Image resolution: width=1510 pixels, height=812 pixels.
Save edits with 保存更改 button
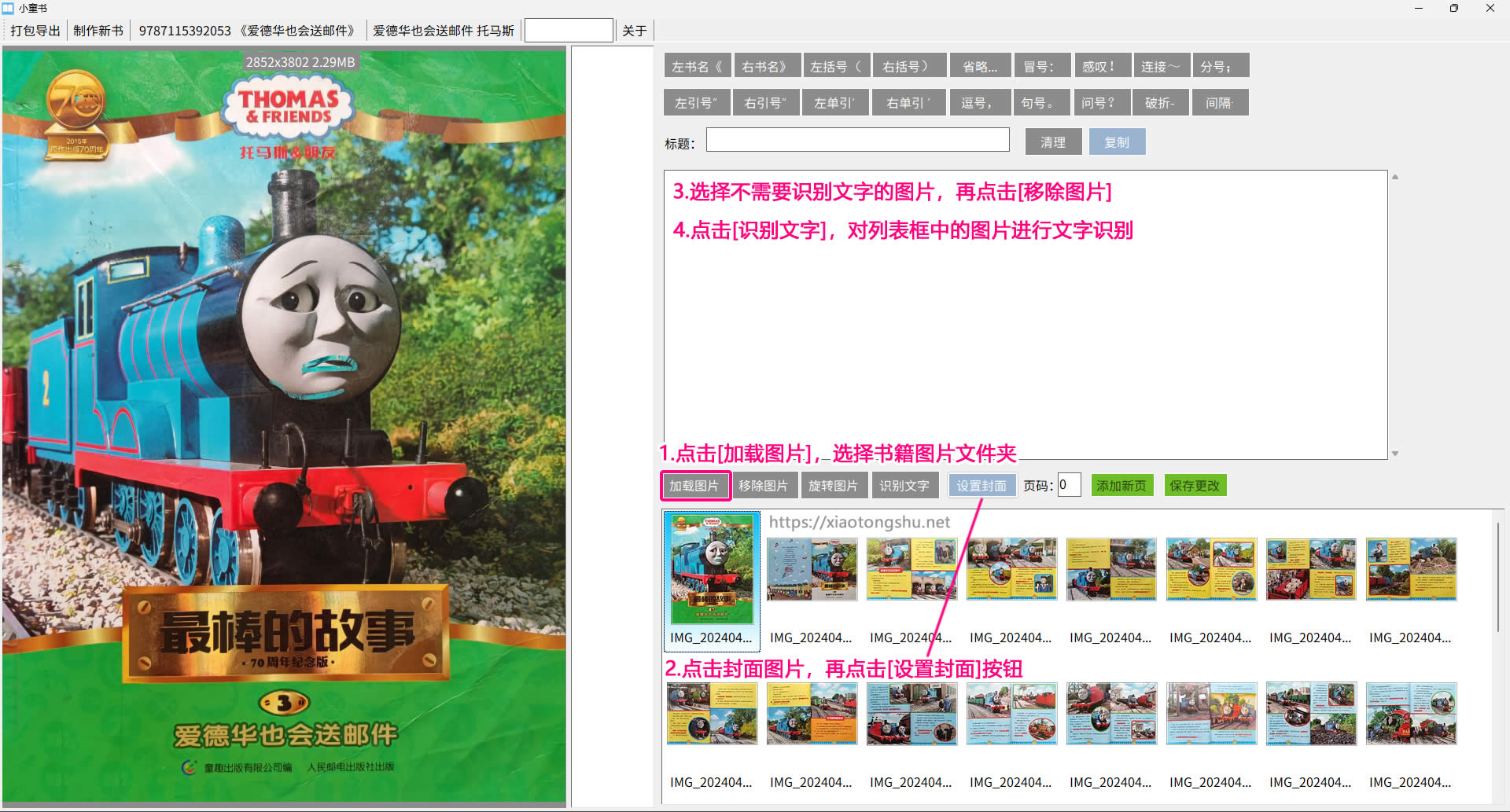[1195, 486]
